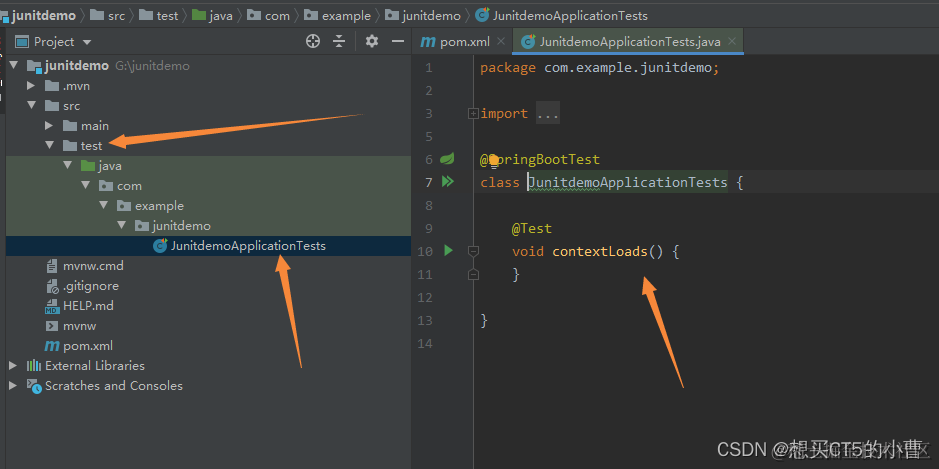The height and width of the screenshot is (469, 939).
Task: Expand the .mvn folder
Action: click(31, 86)
